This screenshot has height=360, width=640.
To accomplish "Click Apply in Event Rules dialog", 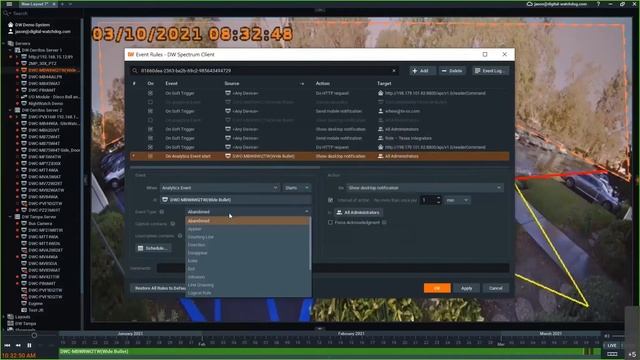I will point(466,288).
